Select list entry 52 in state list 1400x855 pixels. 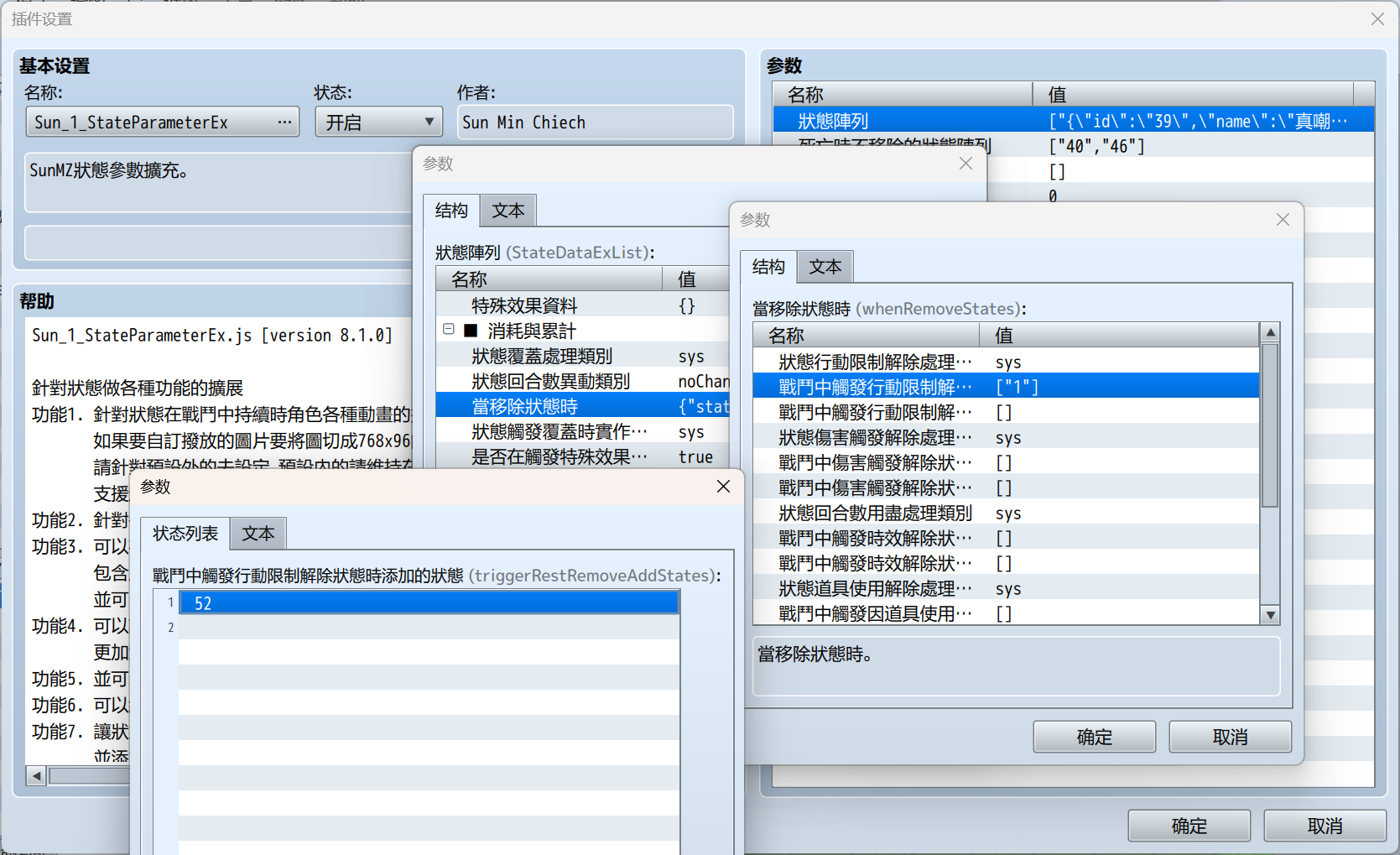click(429, 602)
